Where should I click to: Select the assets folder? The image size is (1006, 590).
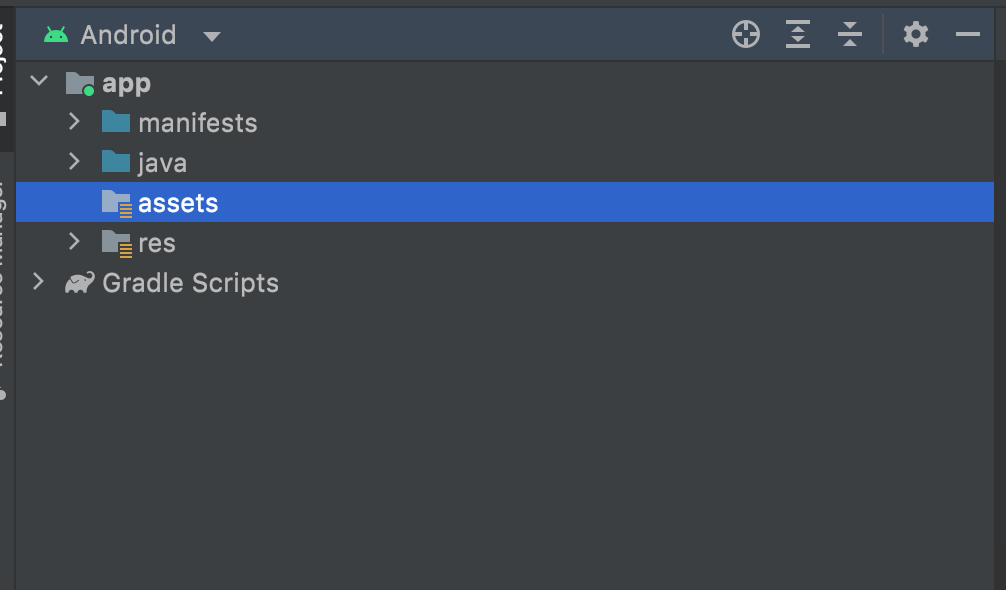tap(178, 203)
